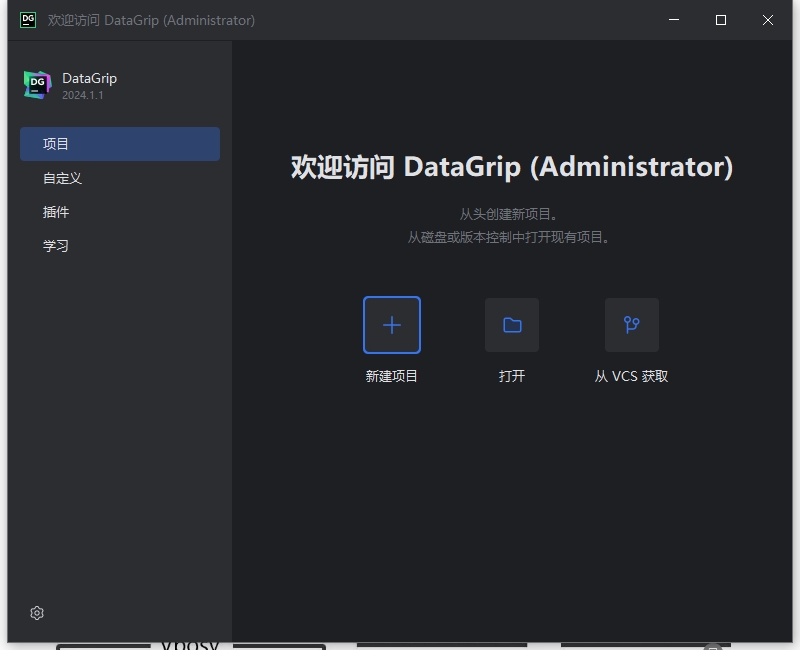Image resolution: width=800 pixels, height=650 pixels.
Task: Select the 项目 section in the sidebar
Action: coord(57,143)
